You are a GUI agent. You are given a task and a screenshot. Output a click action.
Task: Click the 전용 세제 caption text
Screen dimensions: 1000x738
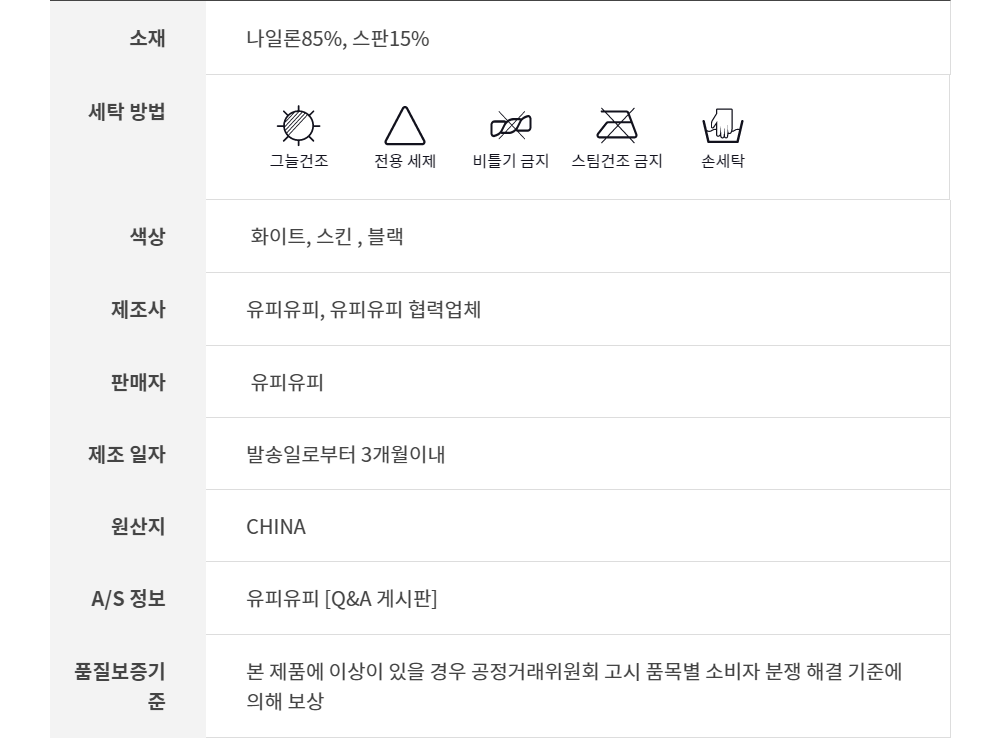(405, 161)
